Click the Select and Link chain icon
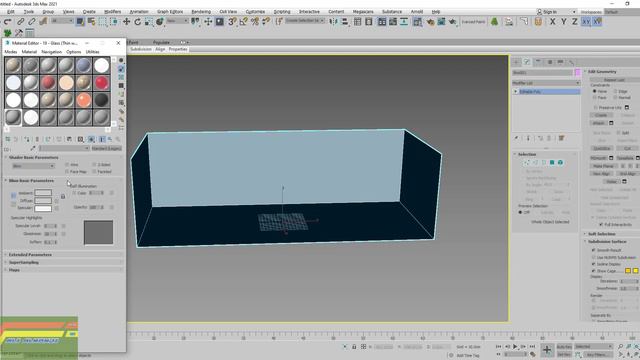 (20, 21)
